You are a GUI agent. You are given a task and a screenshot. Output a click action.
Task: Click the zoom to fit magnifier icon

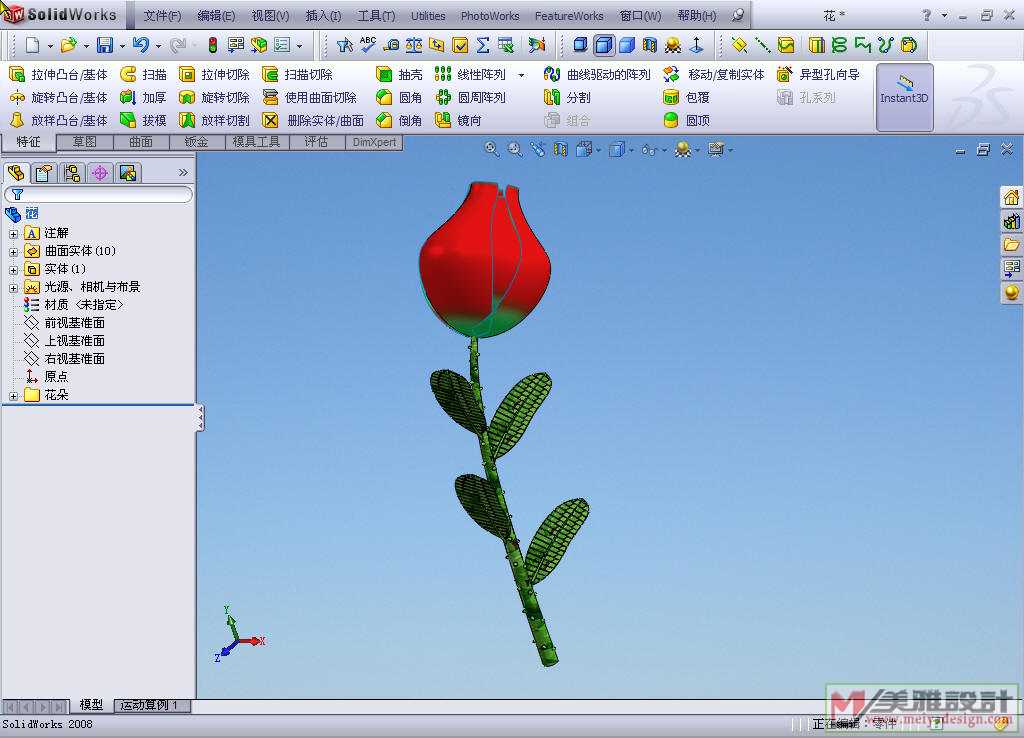(491, 150)
